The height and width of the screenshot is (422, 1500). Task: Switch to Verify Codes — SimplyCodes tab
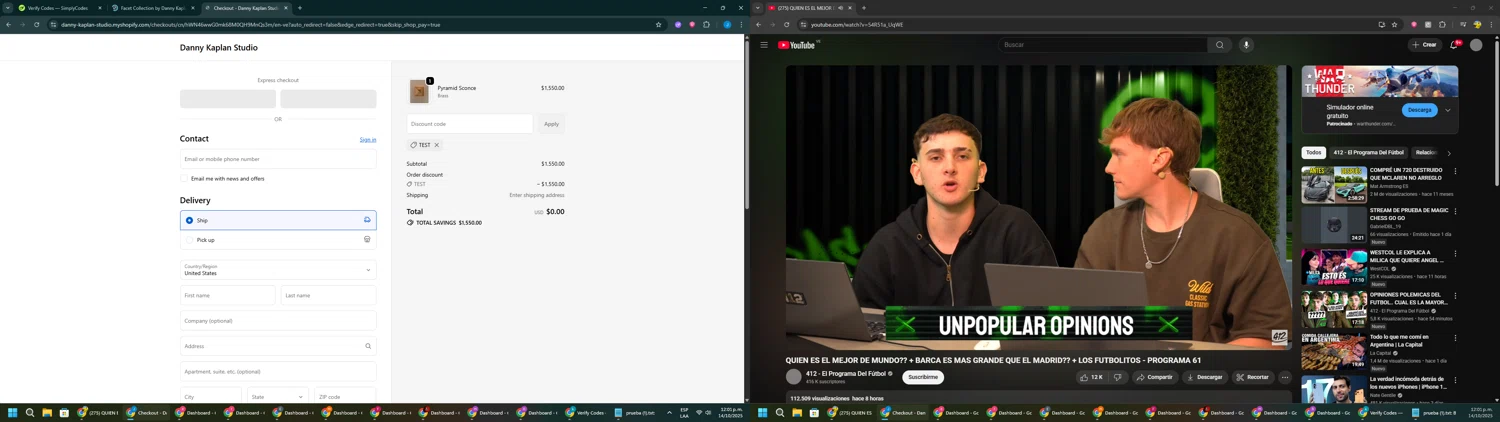[x=58, y=8]
